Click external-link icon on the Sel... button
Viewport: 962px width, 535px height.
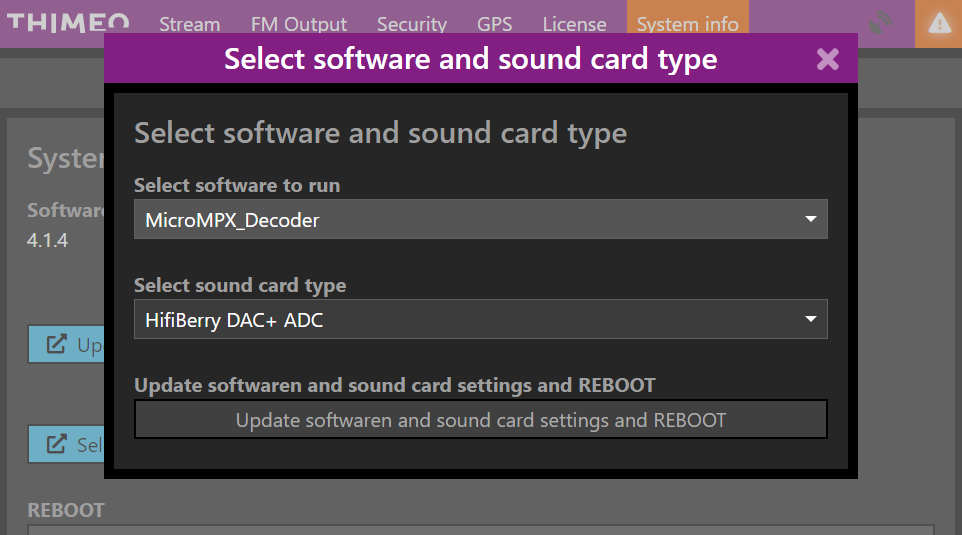coord(58,444)
